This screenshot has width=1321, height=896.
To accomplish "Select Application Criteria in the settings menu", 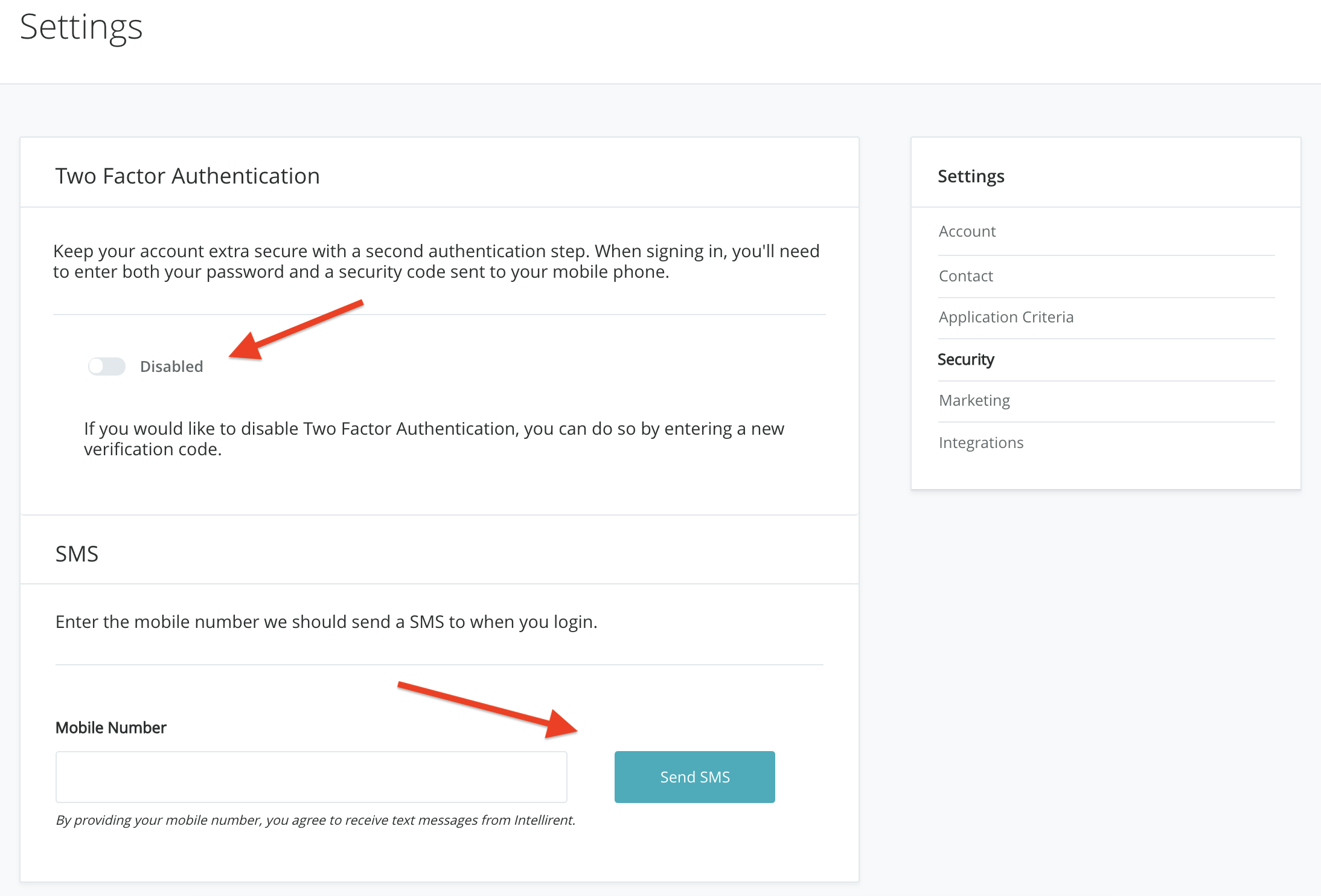I will (x=1006, y=317).
